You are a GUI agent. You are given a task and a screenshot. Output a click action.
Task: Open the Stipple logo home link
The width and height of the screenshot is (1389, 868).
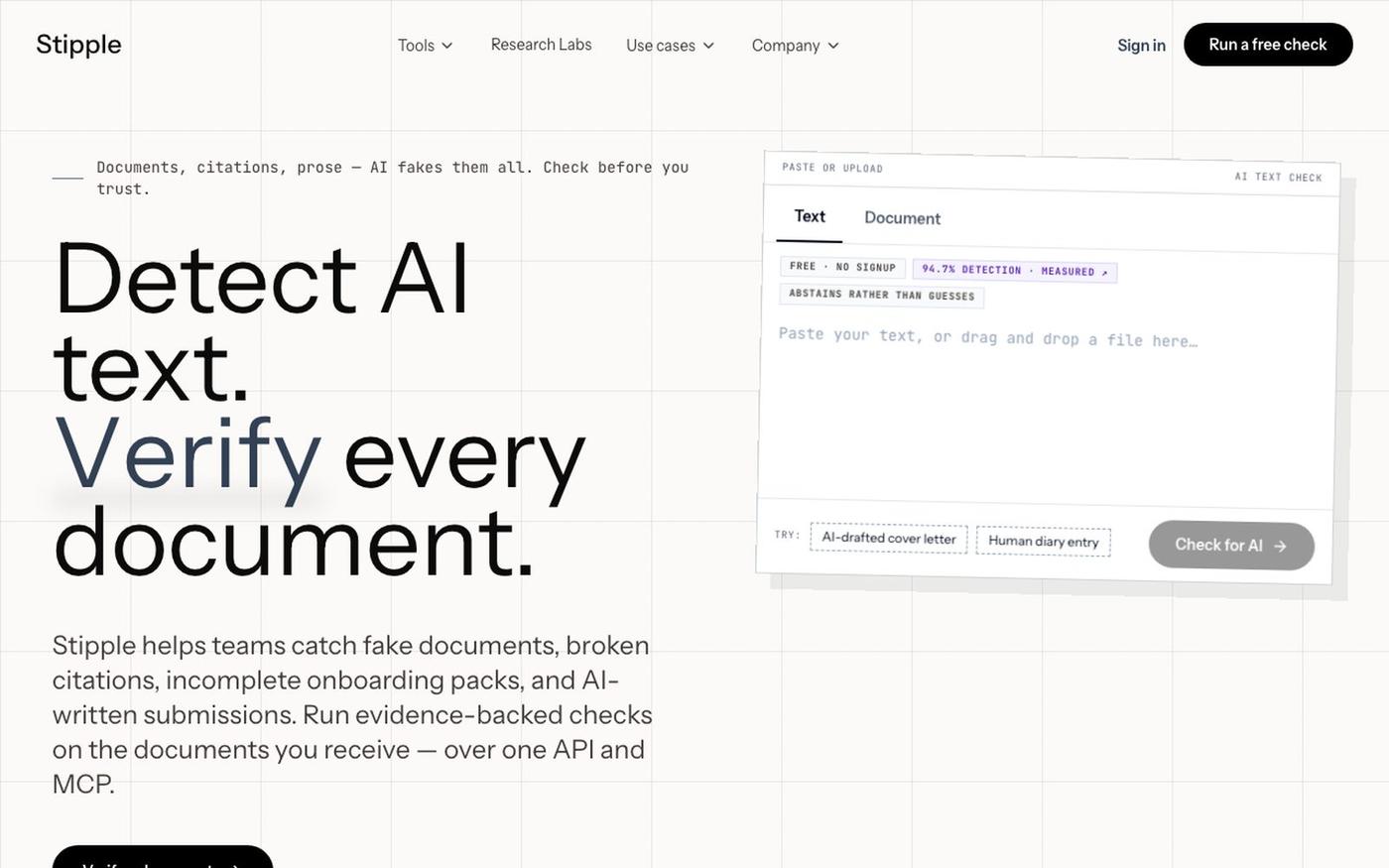pos(78,45)
